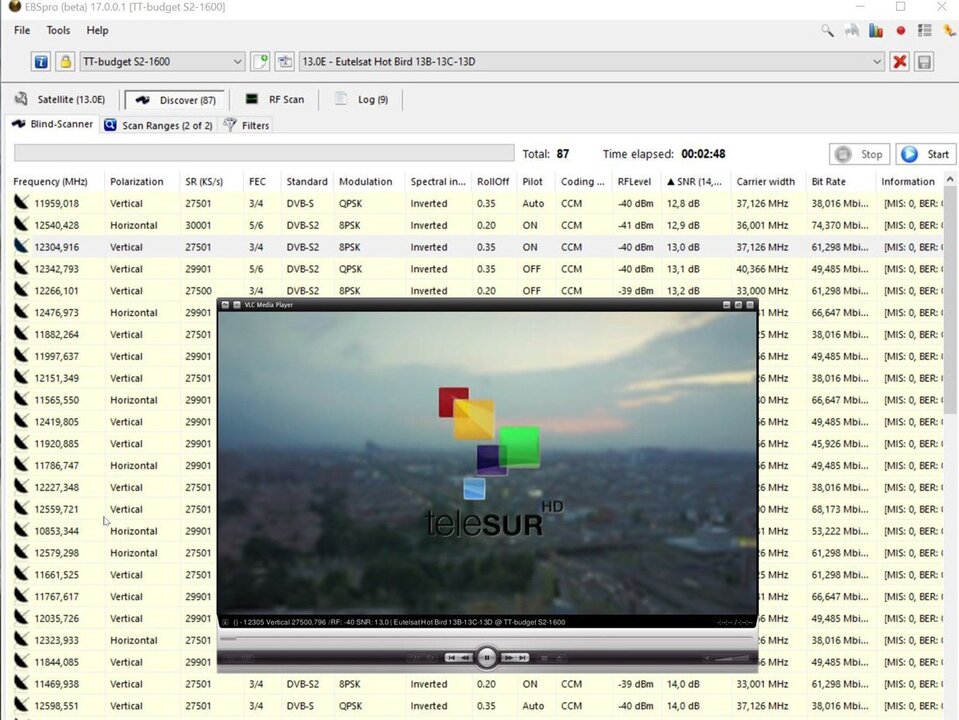Image resolution: width=959 pixels, height=720 pixels.
Task: Enable the row checkbox for frequency 11959,018
Action: point(20,203)
